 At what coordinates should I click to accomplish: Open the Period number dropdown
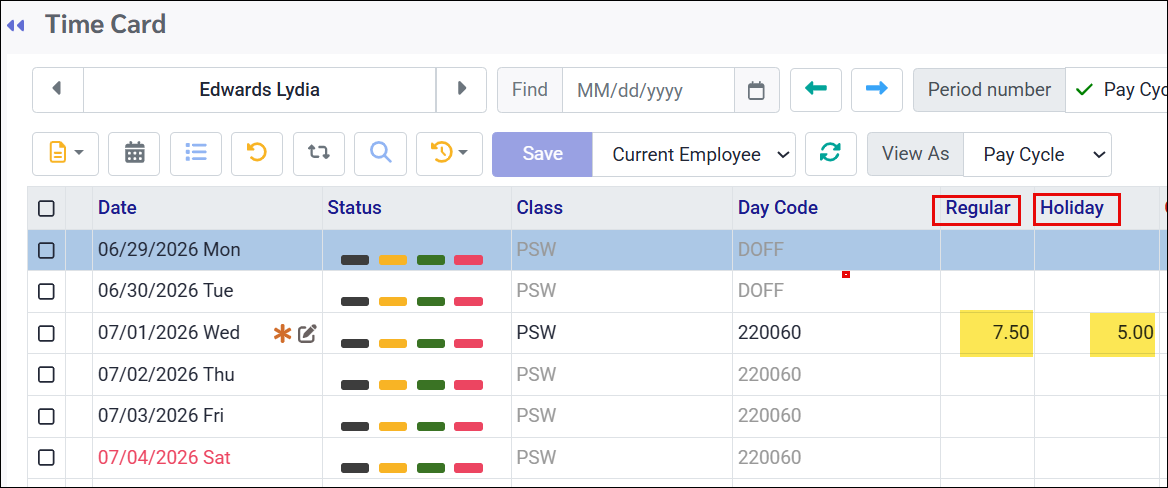1116,90
